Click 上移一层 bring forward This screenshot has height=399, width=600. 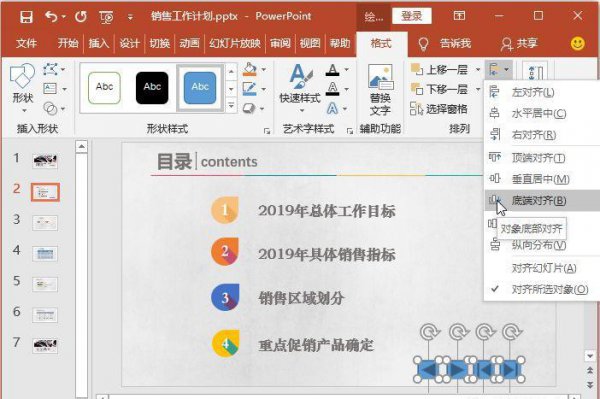click(439, 69)
